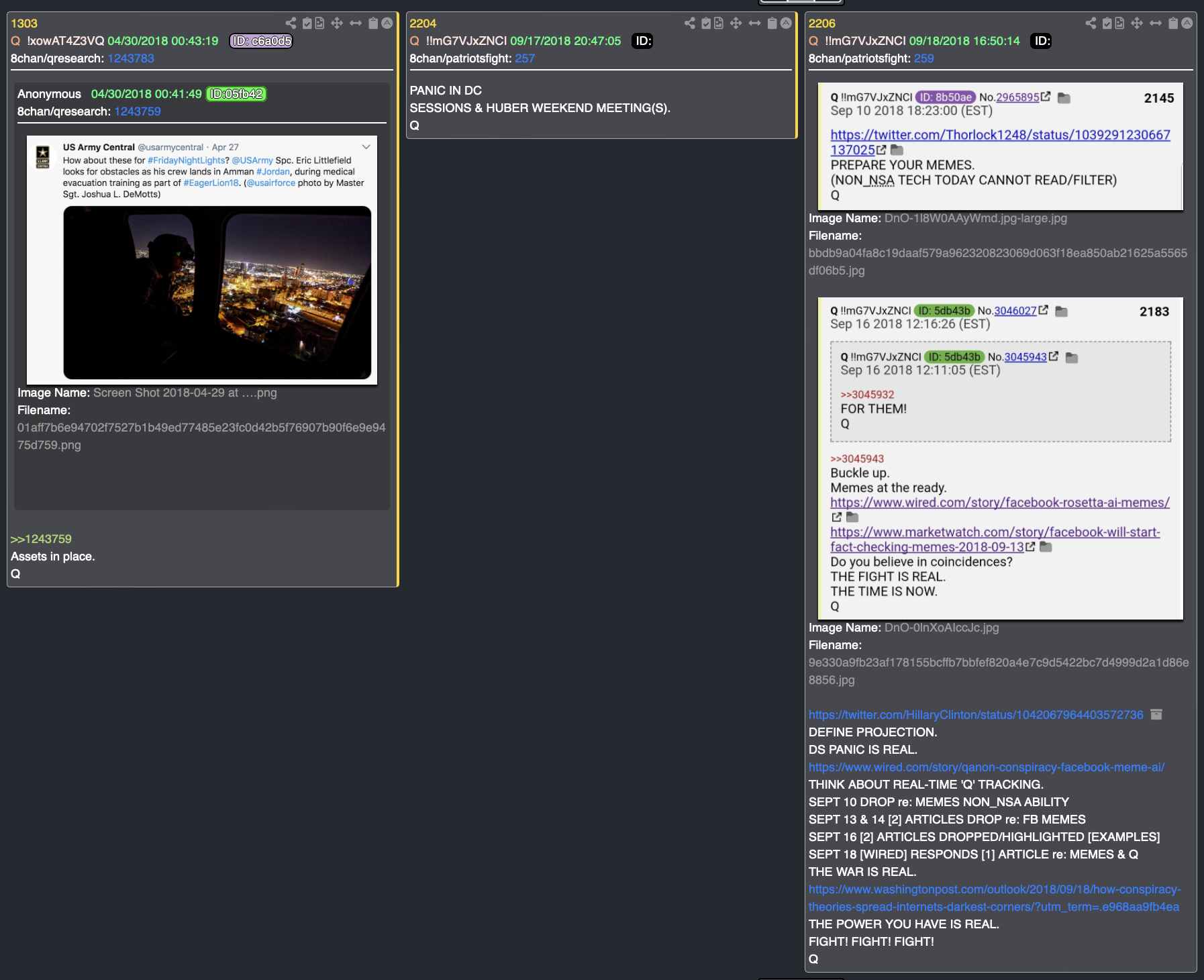Click the plain clipboard icon on post 1303
This screenshot has height=980, width=1204.
[373, 23]
